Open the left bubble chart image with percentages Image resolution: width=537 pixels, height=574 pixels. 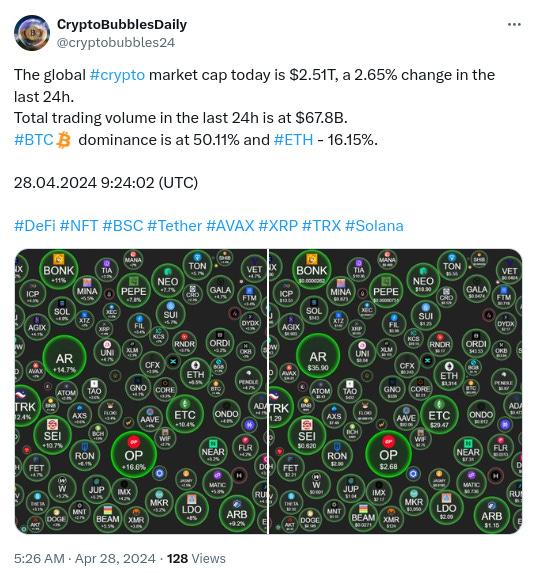click(x=141, y=391)
